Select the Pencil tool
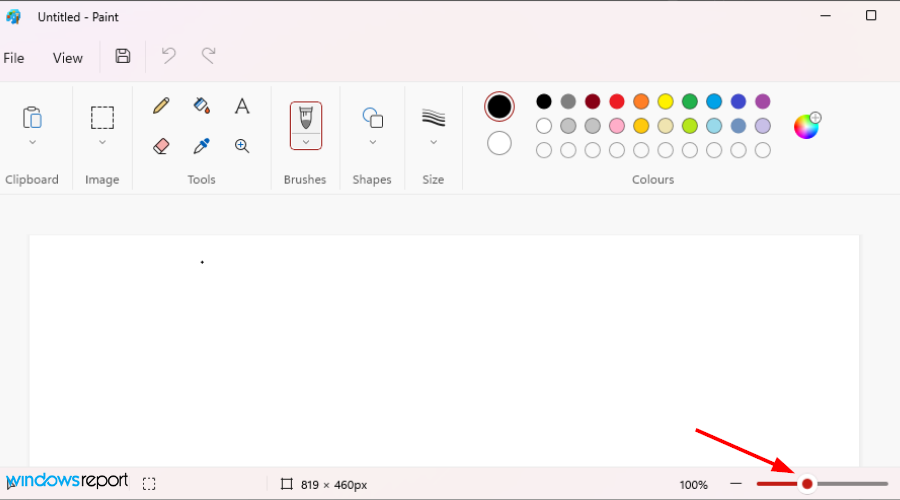Viewport: 900px width, 500px height. click(x=161, y=106)
